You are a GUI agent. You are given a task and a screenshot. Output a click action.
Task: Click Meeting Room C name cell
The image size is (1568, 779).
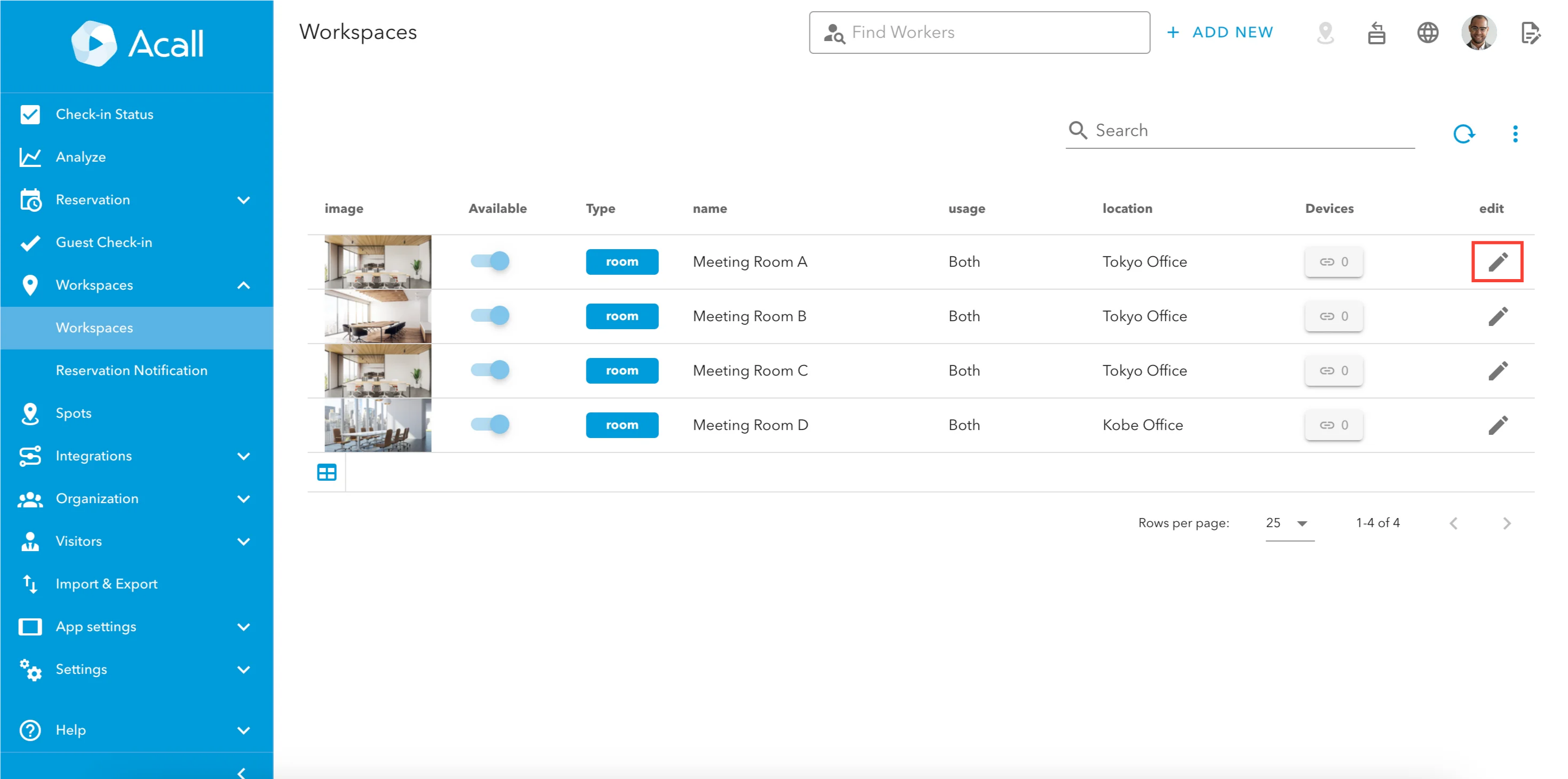coord(750,371)
